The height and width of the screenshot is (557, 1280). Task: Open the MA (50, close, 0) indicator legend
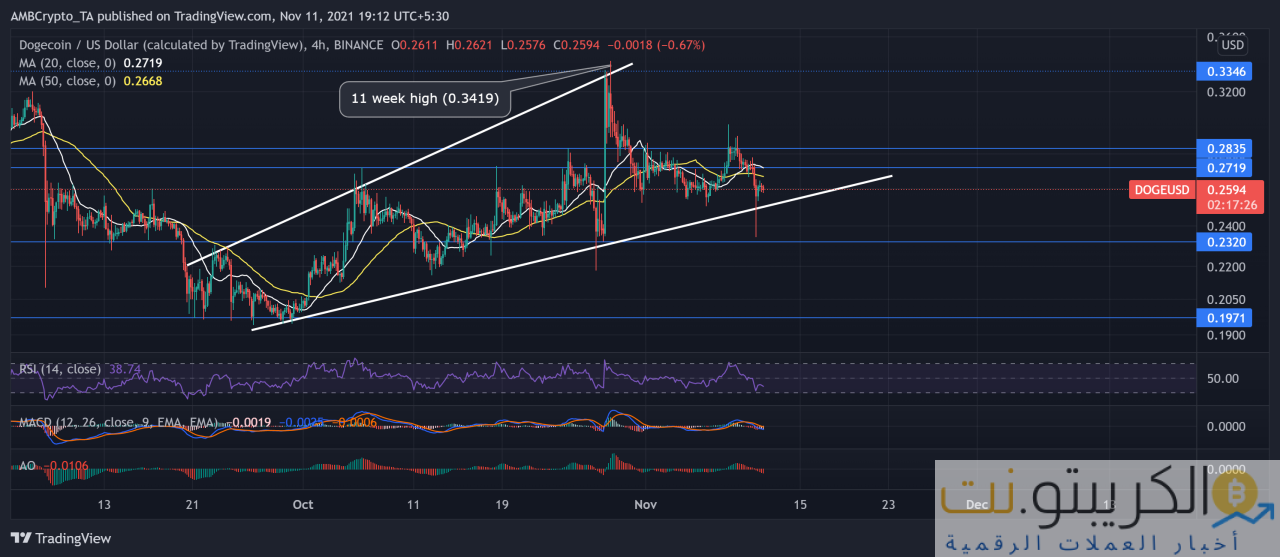[x=67, y=79]
